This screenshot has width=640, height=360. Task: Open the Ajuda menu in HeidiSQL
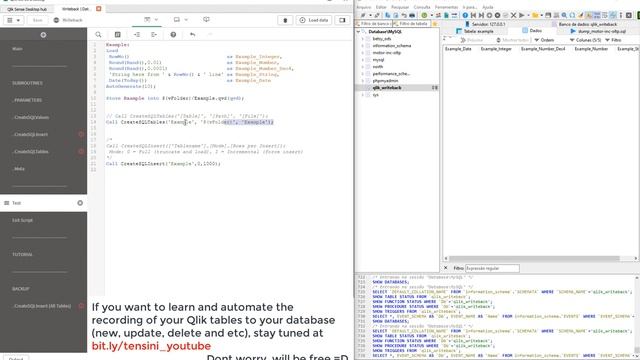[488, 7]
